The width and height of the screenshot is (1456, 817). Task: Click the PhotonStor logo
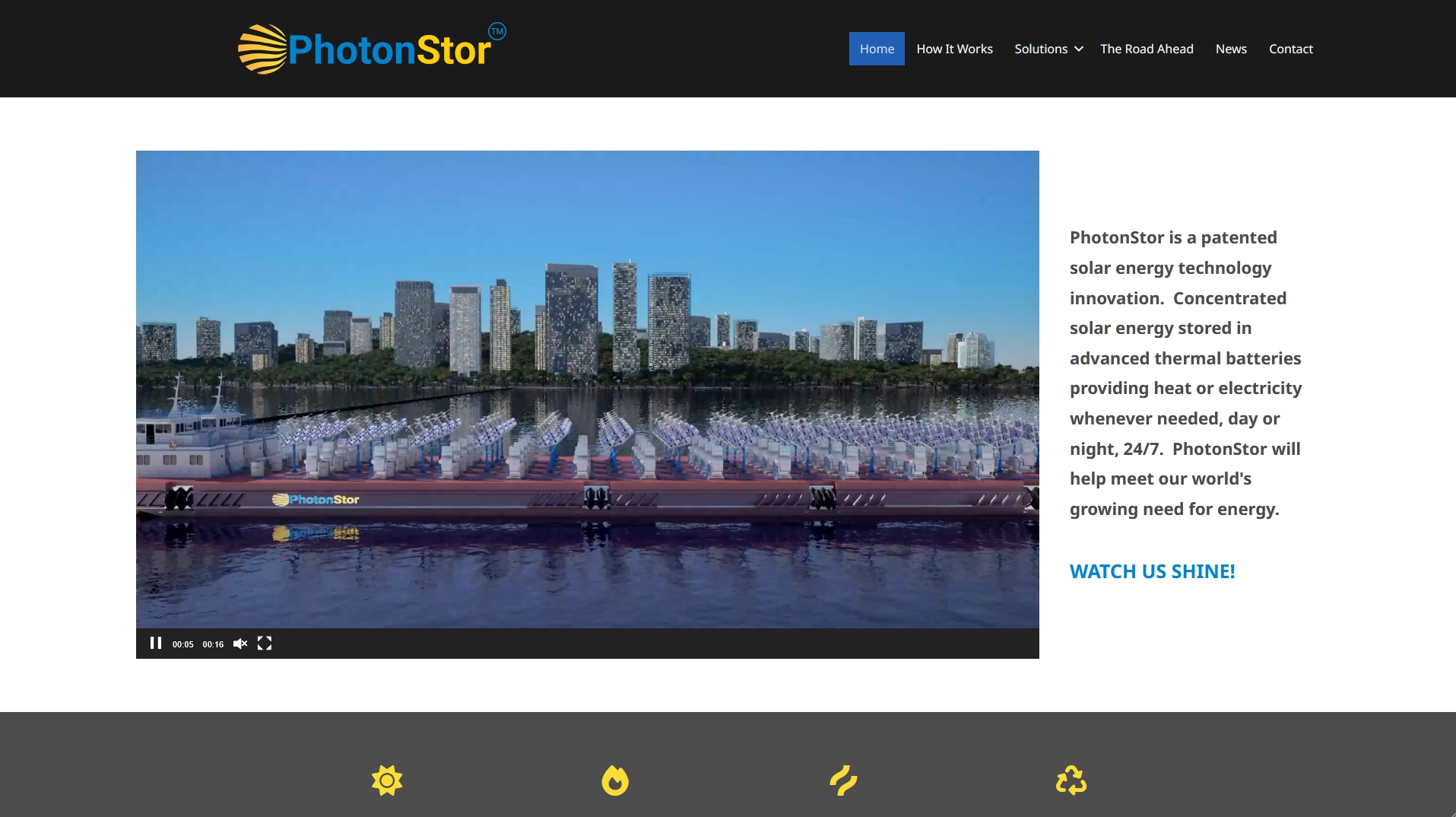tap(372, 49)
